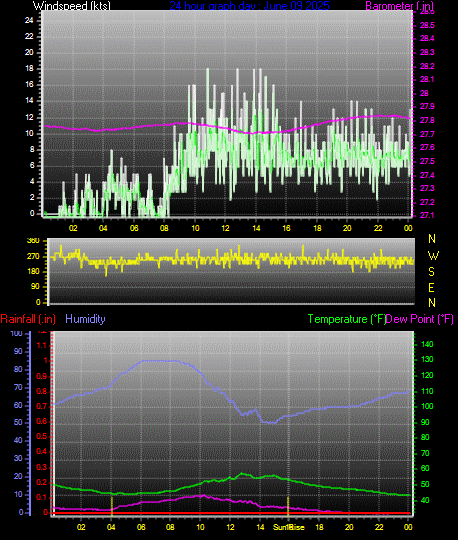The image size is (458, 540).
Task: Click the "0.3" rainfall scale value
Action: click(42, 467)
